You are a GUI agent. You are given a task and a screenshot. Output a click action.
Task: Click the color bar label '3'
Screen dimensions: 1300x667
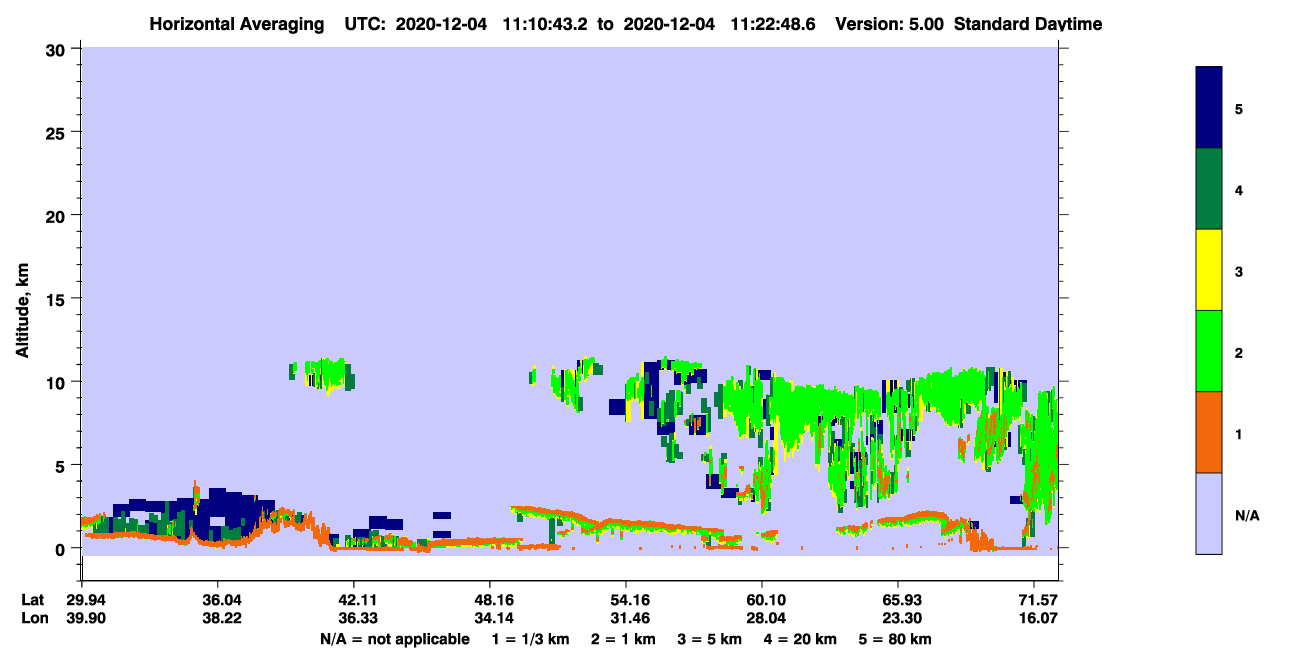tap(1239, 271)
